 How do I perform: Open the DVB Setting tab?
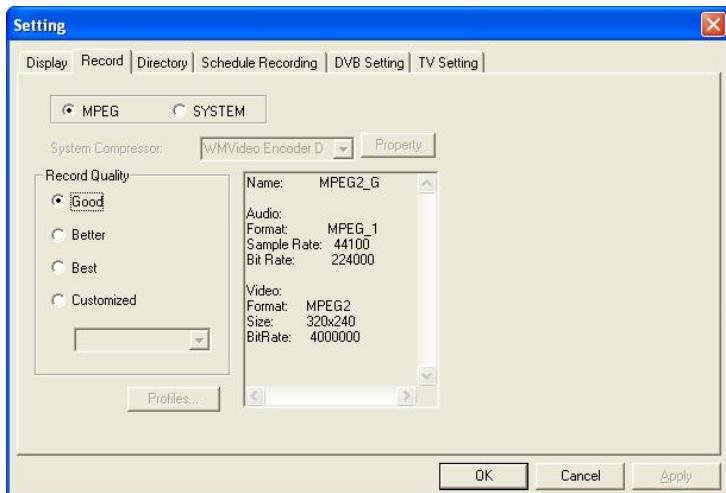click(369, 62)
